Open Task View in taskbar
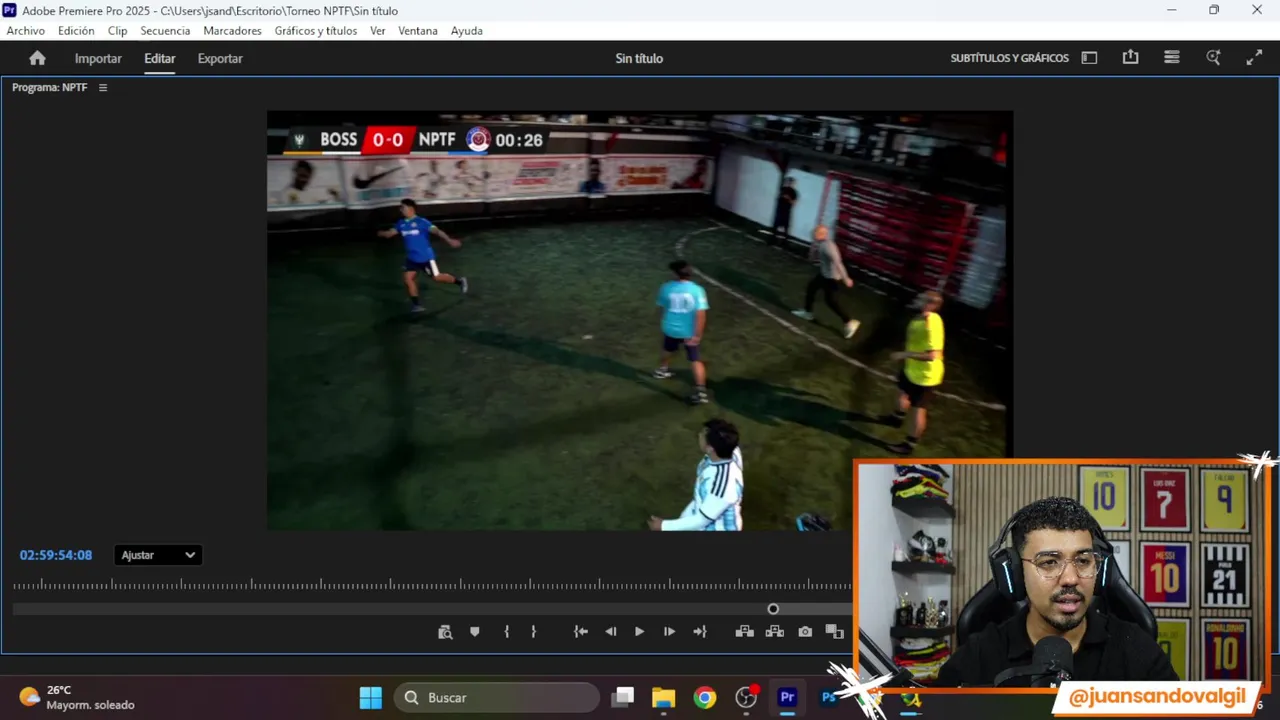 [x=623, y=697]
